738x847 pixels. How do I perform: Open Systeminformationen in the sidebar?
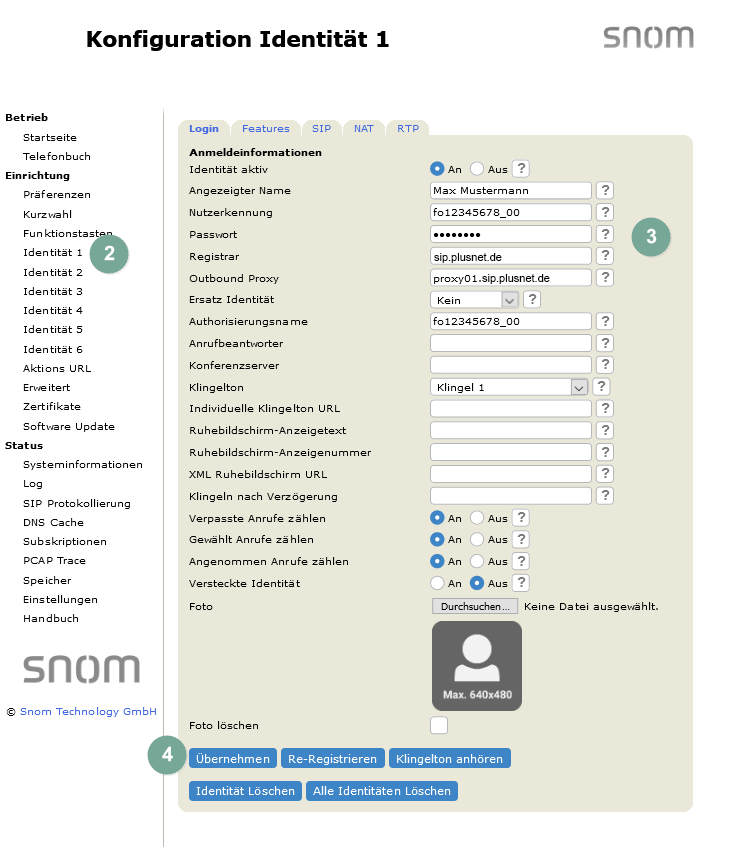(83, 465)
